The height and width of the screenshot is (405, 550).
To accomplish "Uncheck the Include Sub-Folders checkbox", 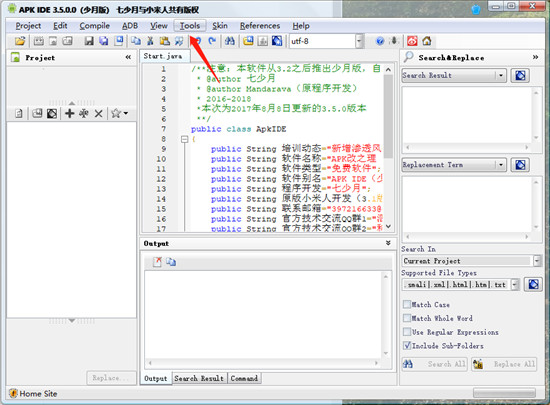I will [x=407, y=345].
